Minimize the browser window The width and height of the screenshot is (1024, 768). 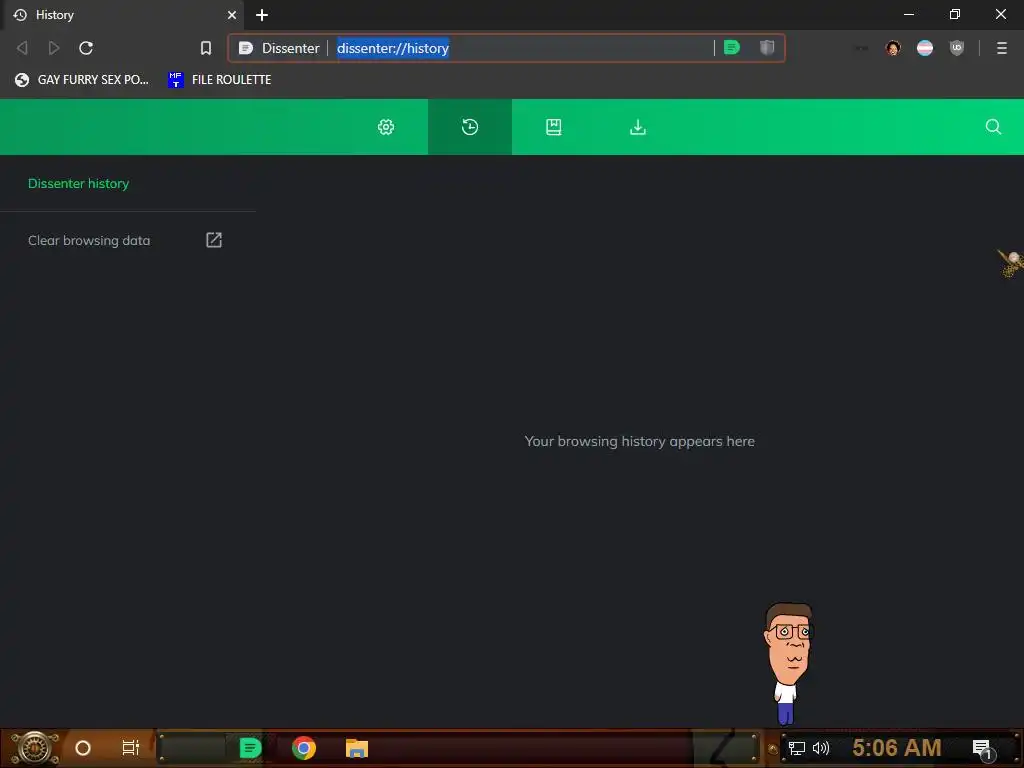point(909,14)
